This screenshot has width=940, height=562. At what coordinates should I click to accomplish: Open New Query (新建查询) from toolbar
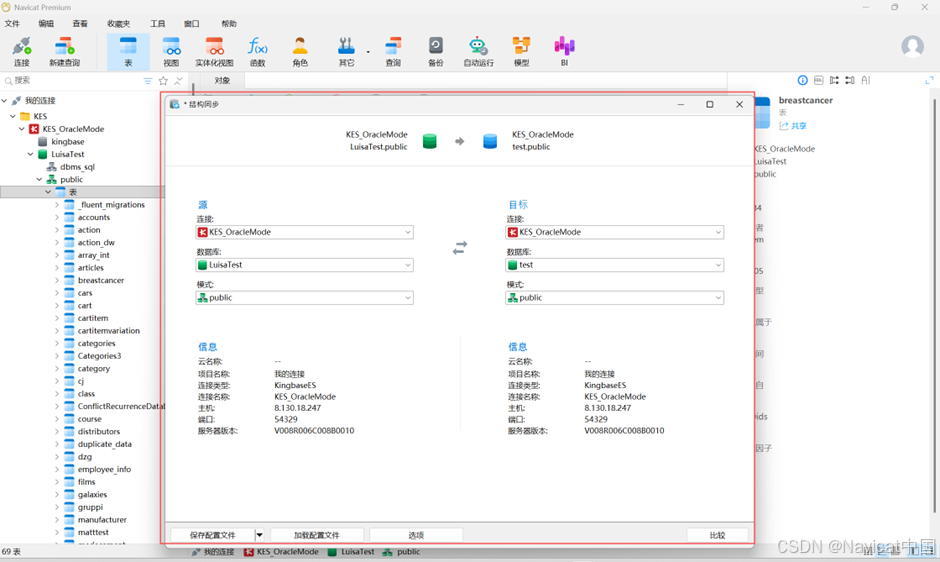point(64,52)
